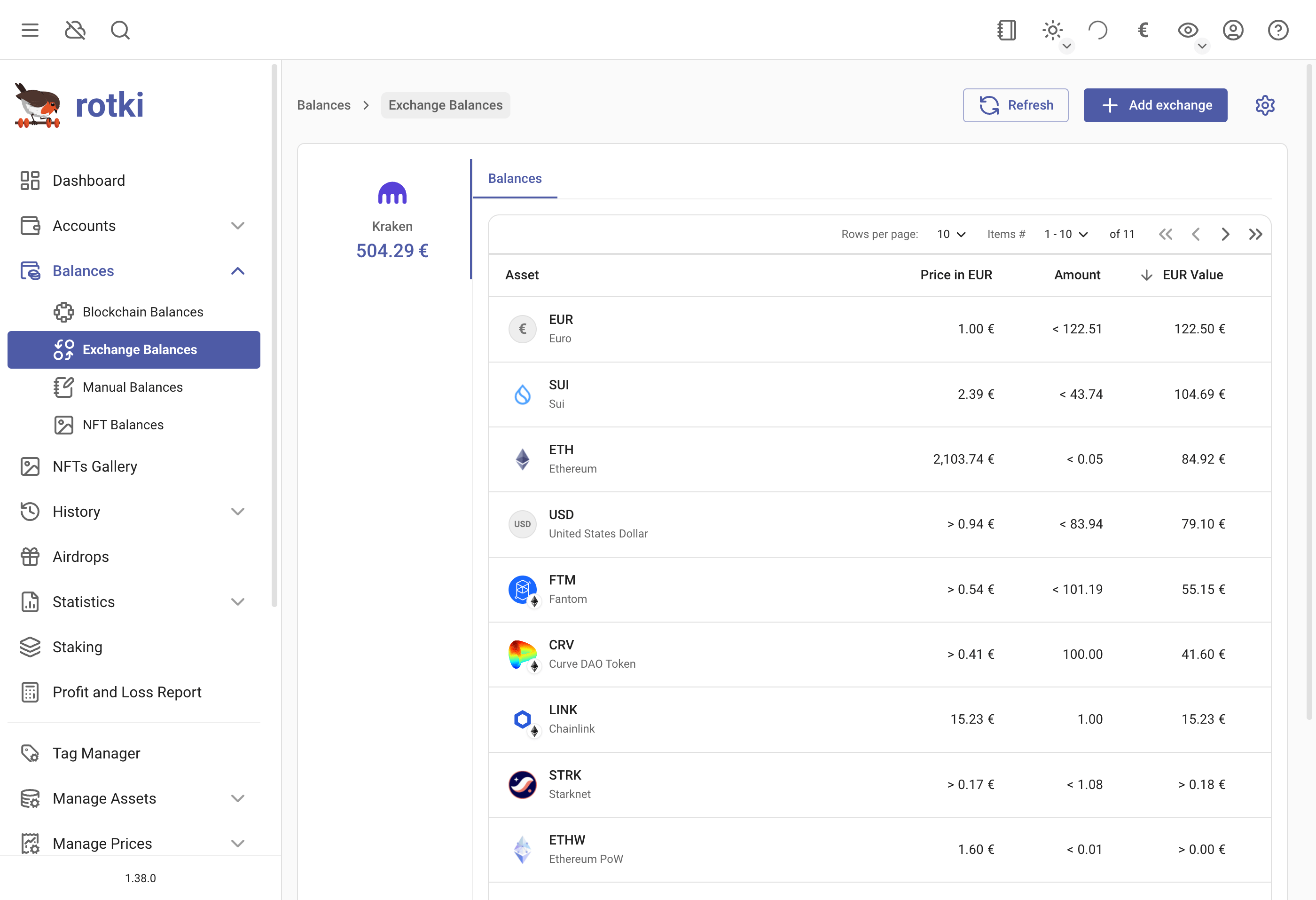Open NFTs Gallery from sidebar
This screenshot has height=900, width=1316.
[133, 467]
